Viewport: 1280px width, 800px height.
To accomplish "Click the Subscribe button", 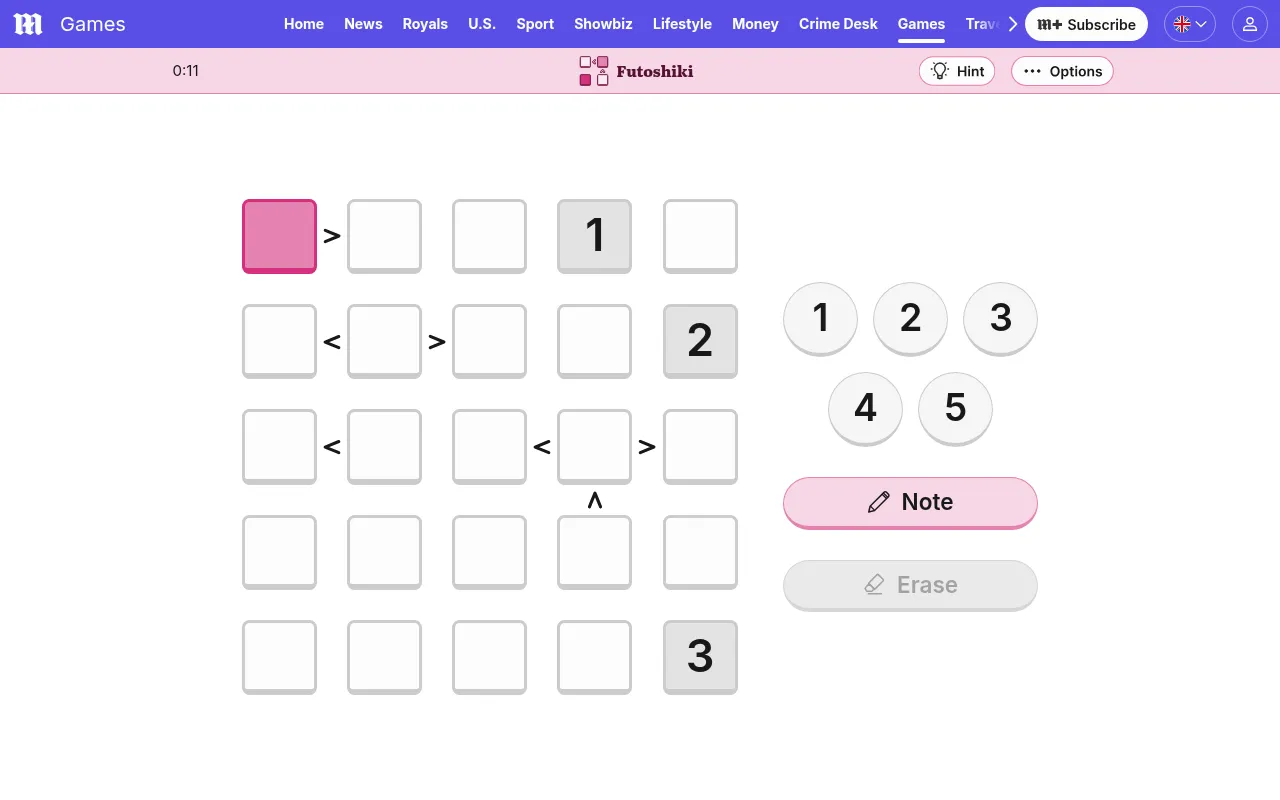I will point(1086,24).
